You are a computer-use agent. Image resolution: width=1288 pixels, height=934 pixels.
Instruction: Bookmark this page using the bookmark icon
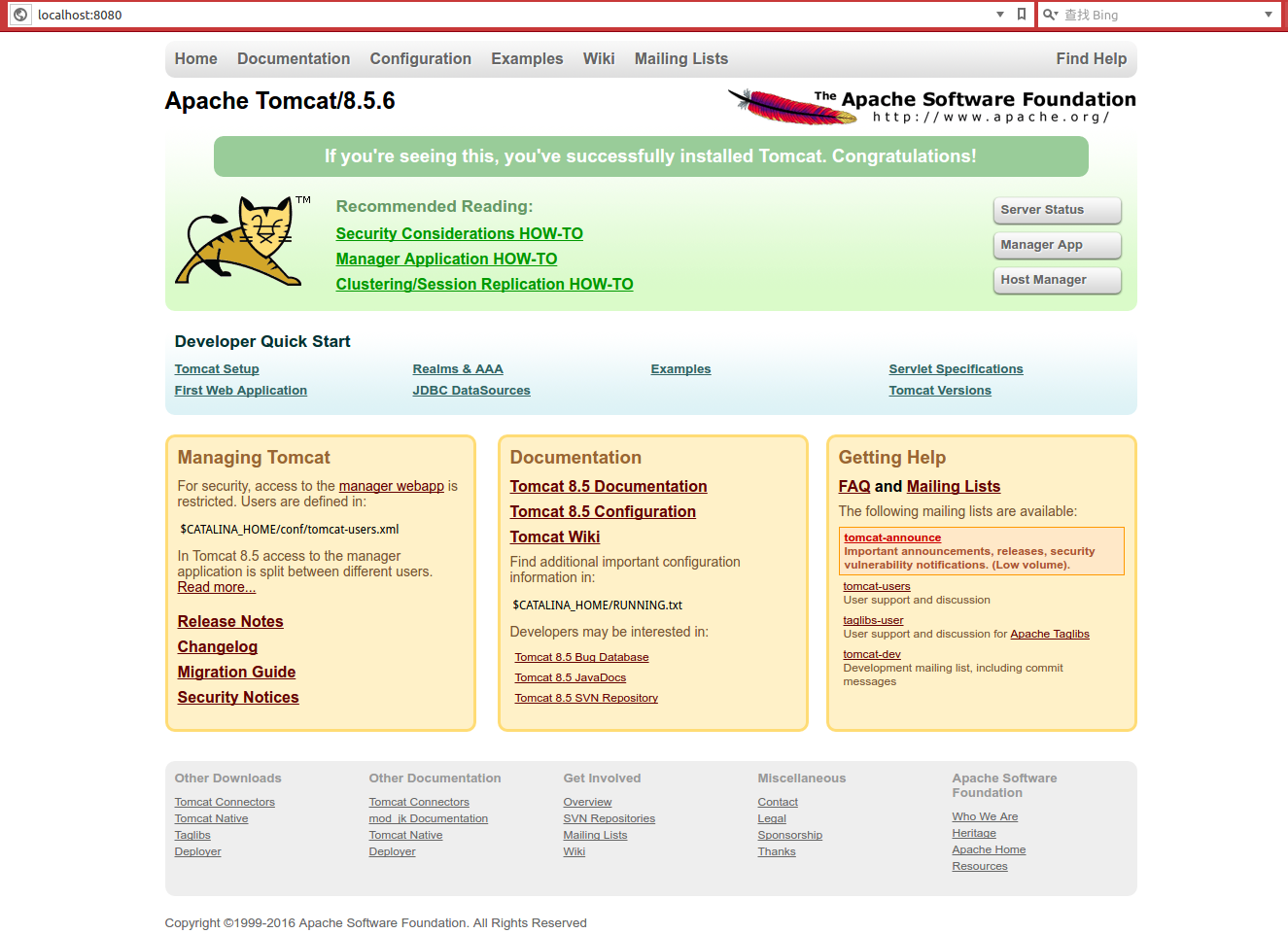tap(1021, 15)
